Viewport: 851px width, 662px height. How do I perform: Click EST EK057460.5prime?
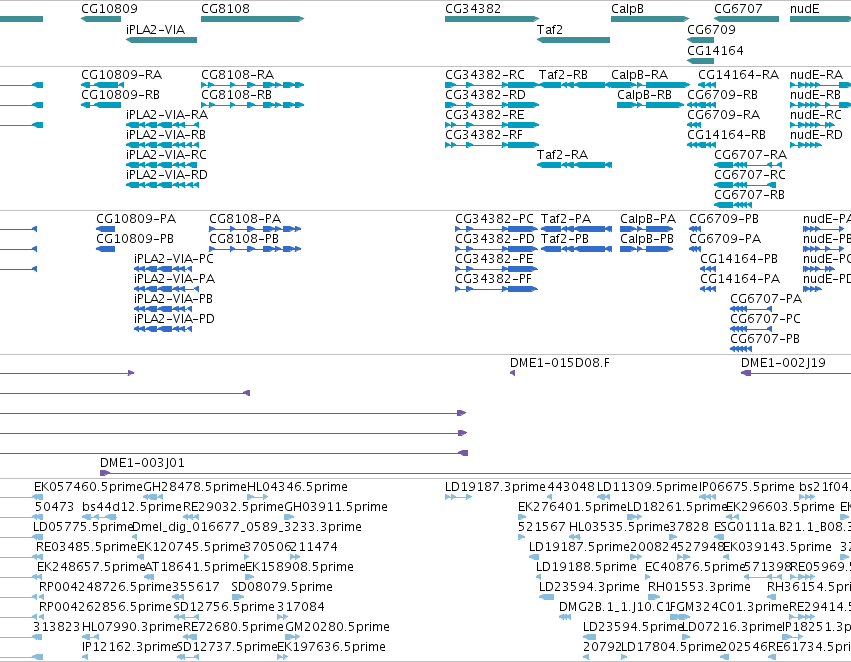click(88, 487)
